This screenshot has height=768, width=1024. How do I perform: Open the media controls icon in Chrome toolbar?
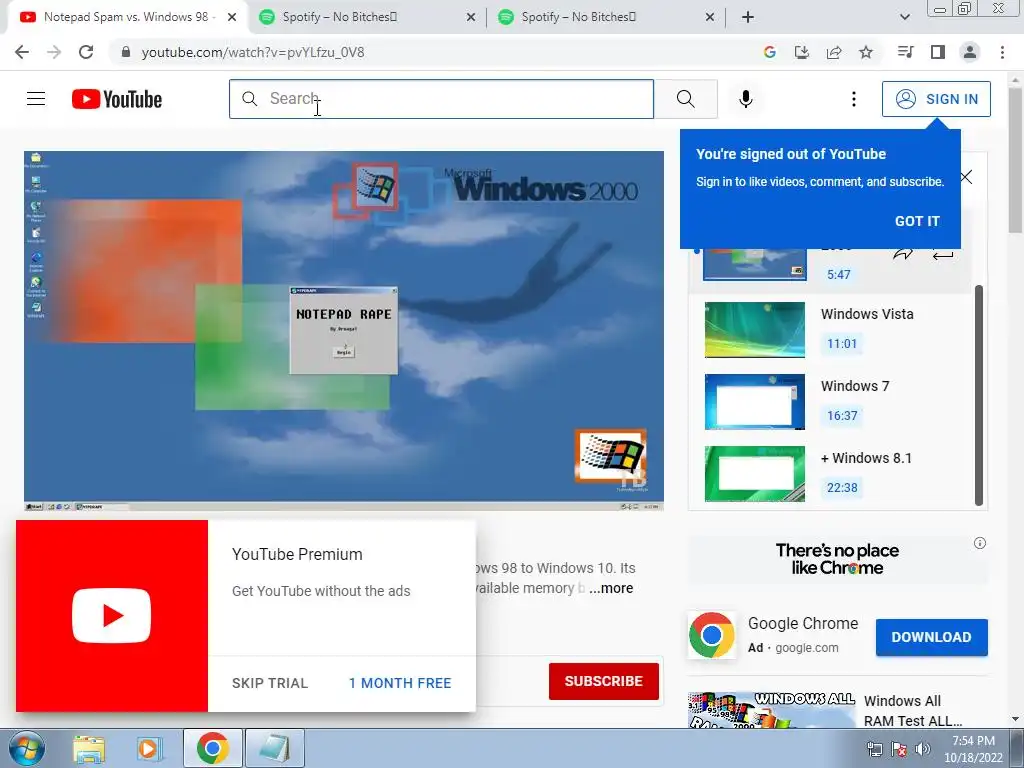[905, 52]
